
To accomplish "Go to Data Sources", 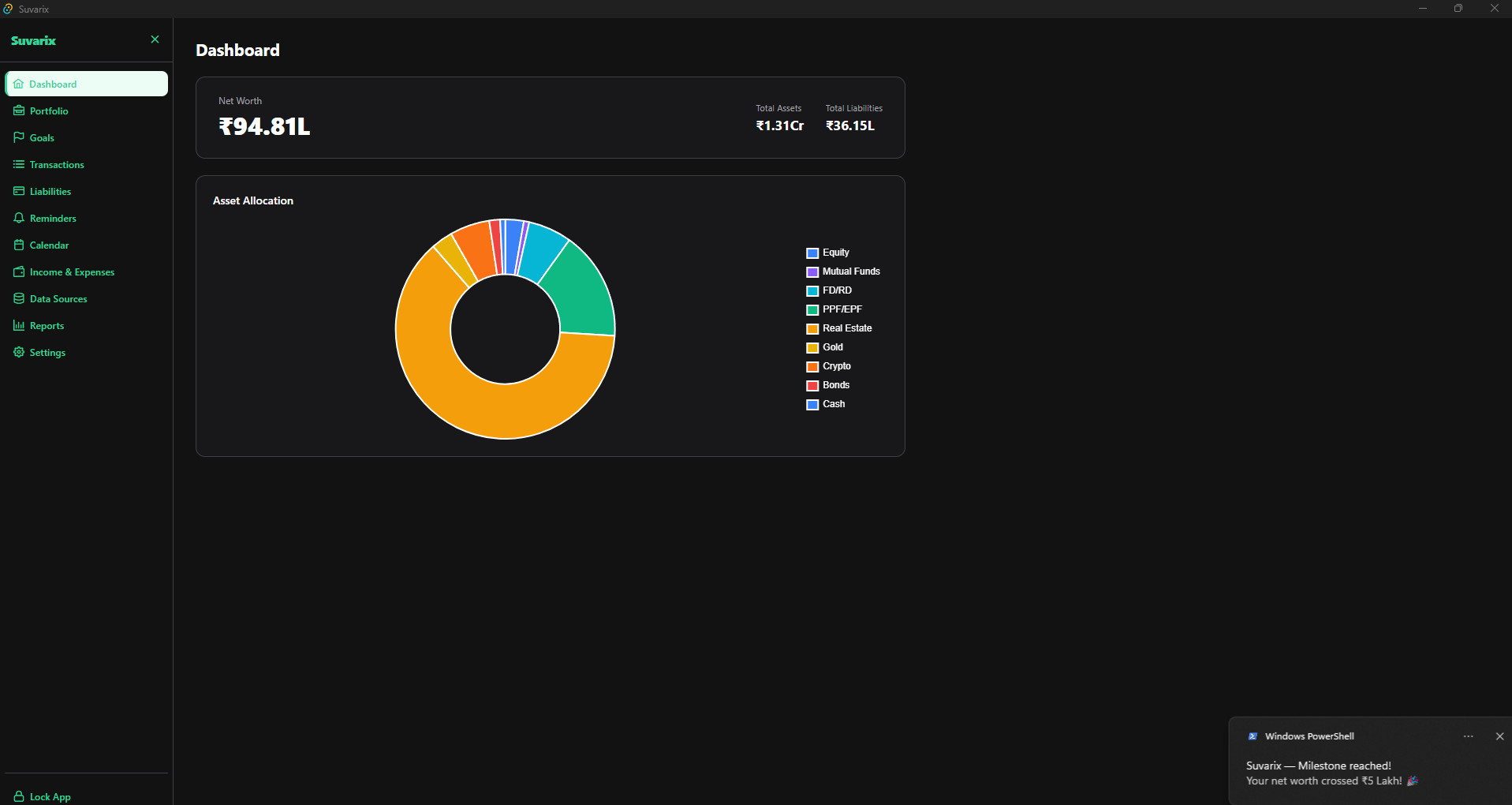I will 87,298.
